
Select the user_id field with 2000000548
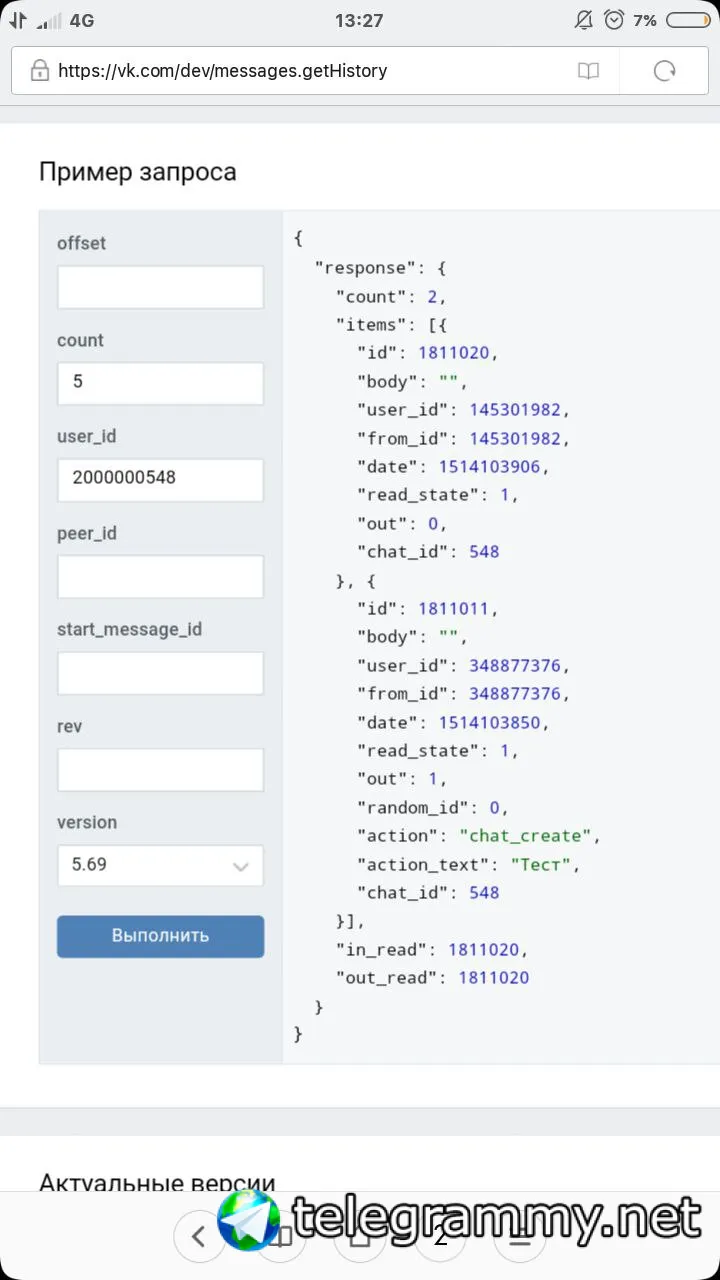(x=160, y=479)
